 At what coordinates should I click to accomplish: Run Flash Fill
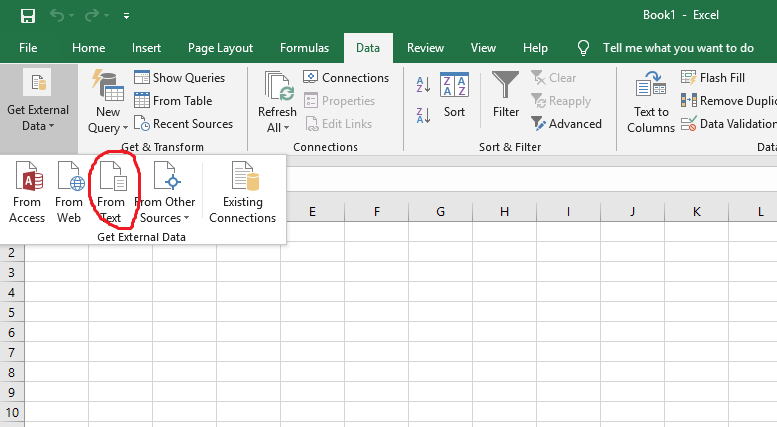tap(713, 77)
